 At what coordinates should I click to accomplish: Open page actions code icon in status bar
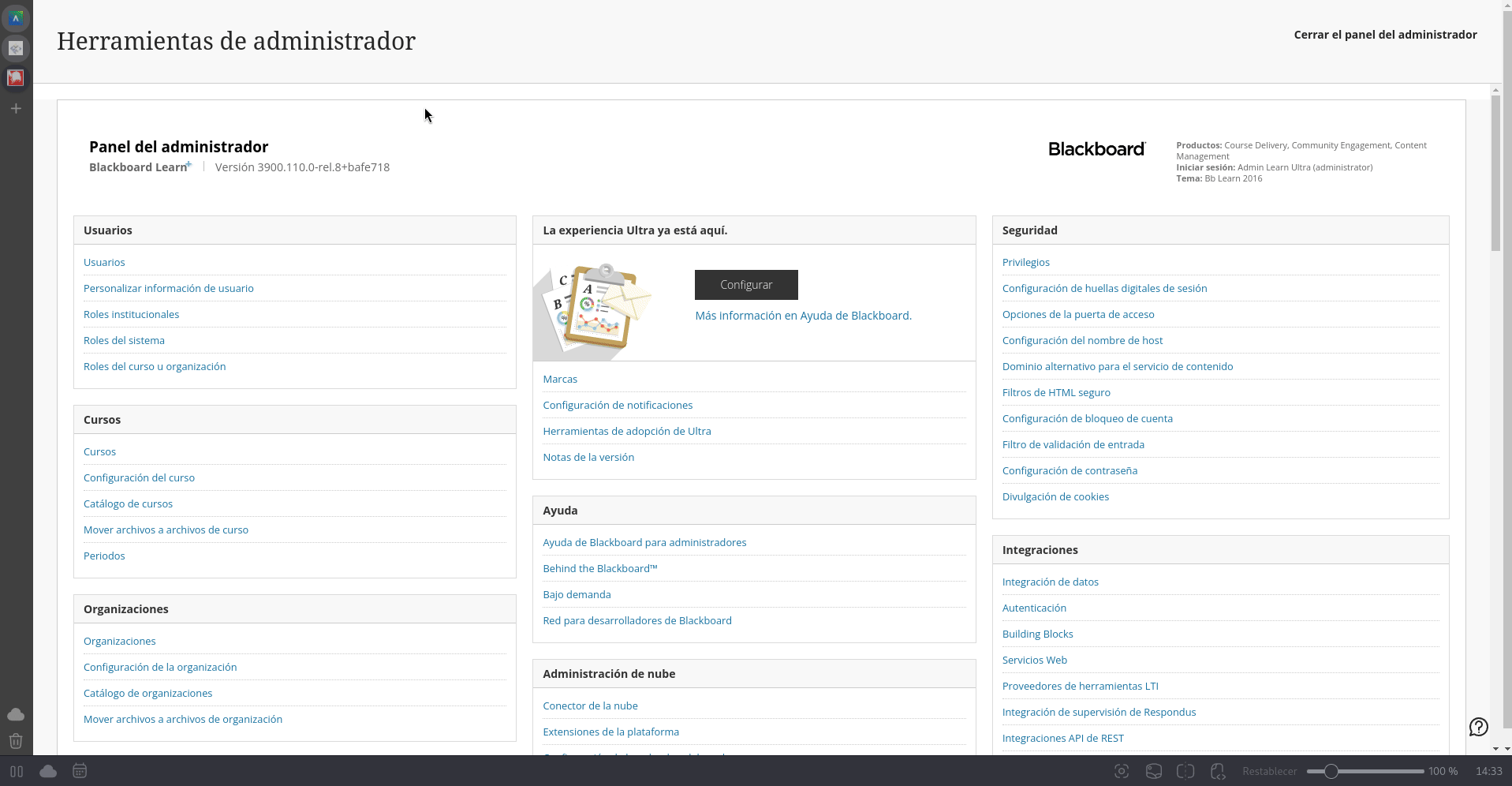[x=1218, y=771]
